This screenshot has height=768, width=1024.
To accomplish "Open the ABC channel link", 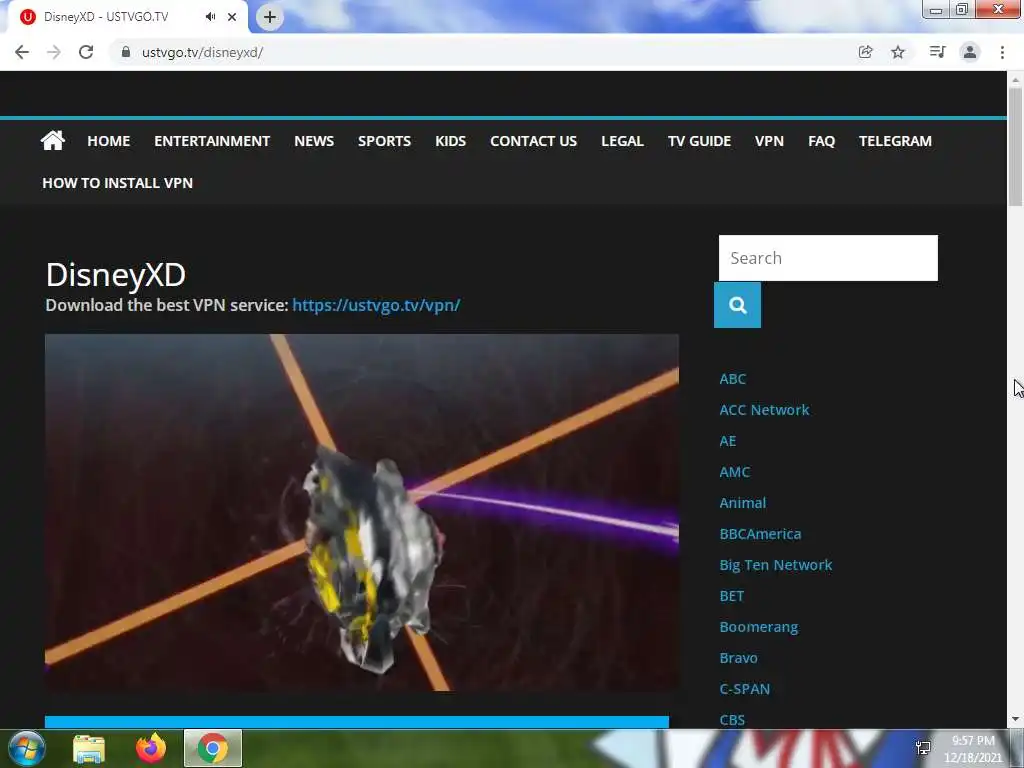I will (733, 379).
